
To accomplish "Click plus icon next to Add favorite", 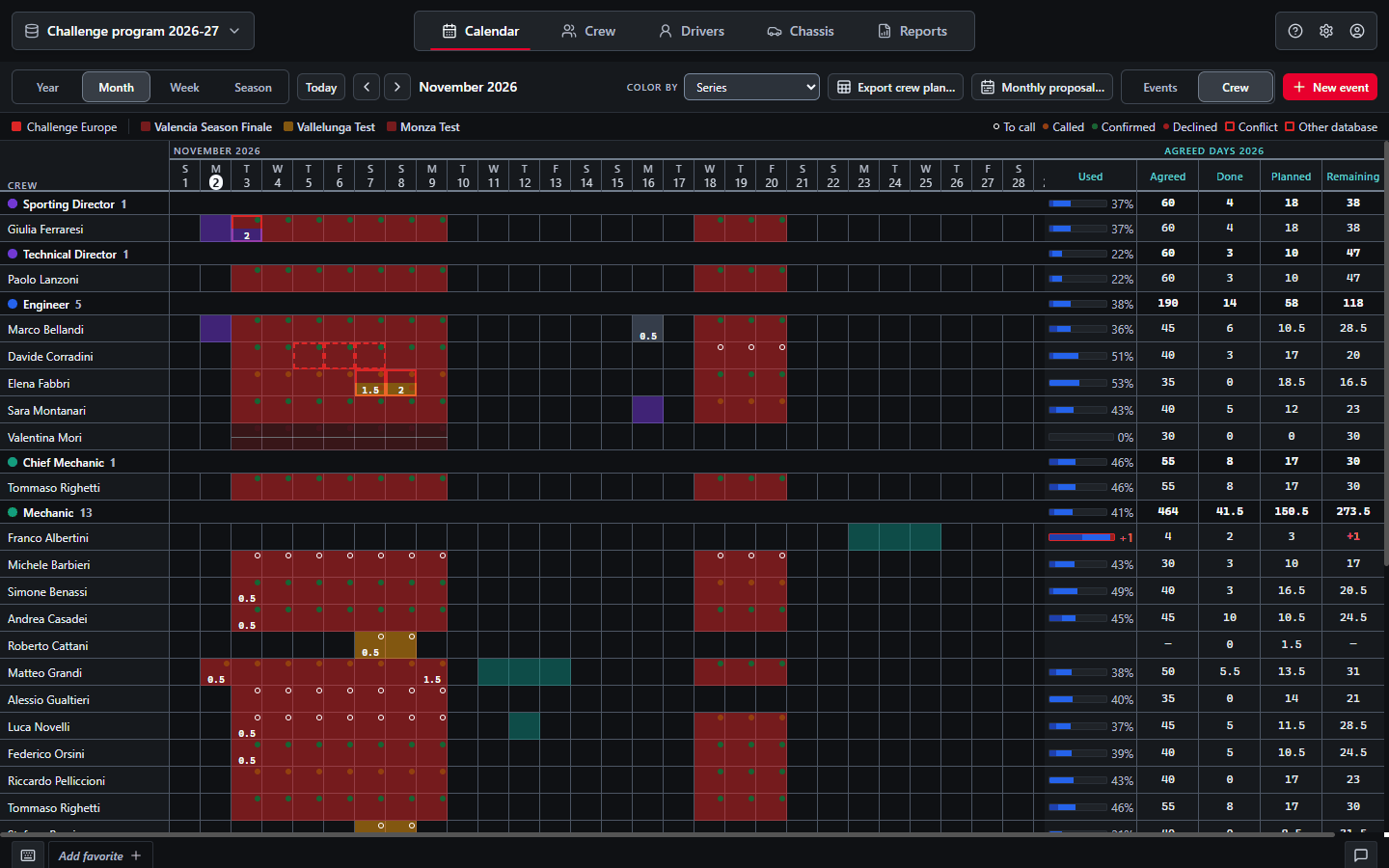I will pyautogui.click(x=136, y=855).
